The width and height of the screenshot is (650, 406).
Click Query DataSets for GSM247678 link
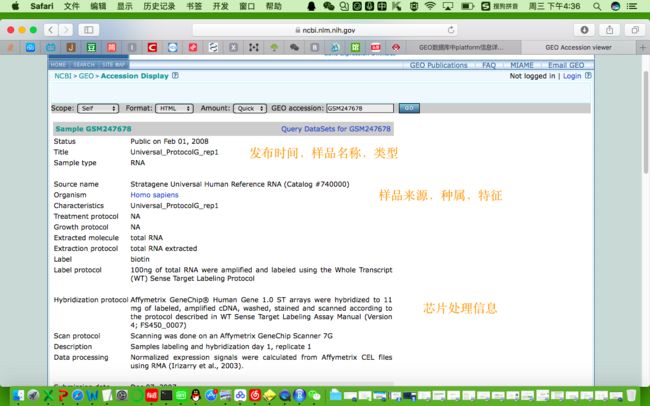336,129
